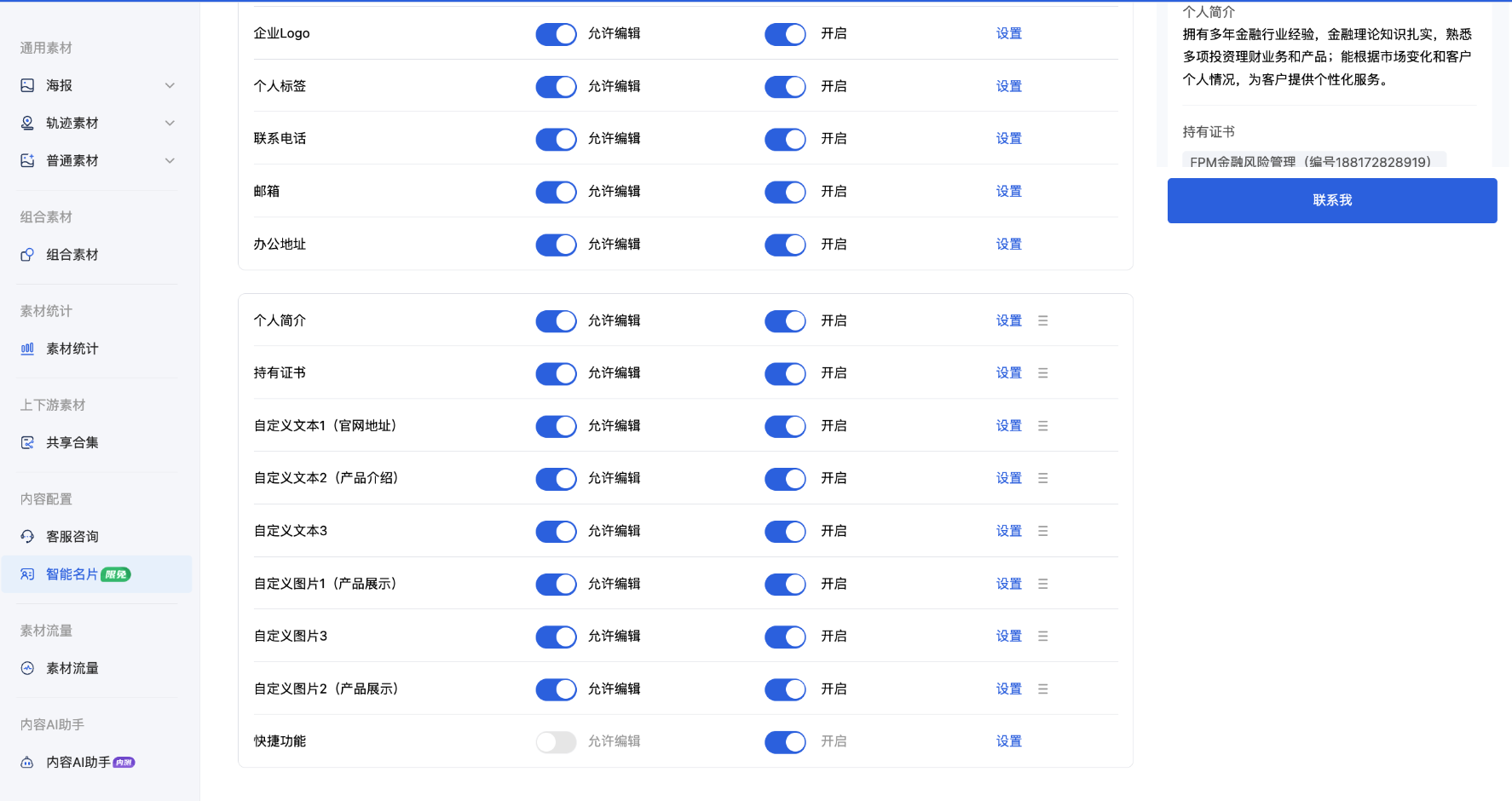The image size is (1512, 801).
Task: Toggle 允许编辑 switch for 自定义文本2（产品介绍）
Action: [556, 479]
